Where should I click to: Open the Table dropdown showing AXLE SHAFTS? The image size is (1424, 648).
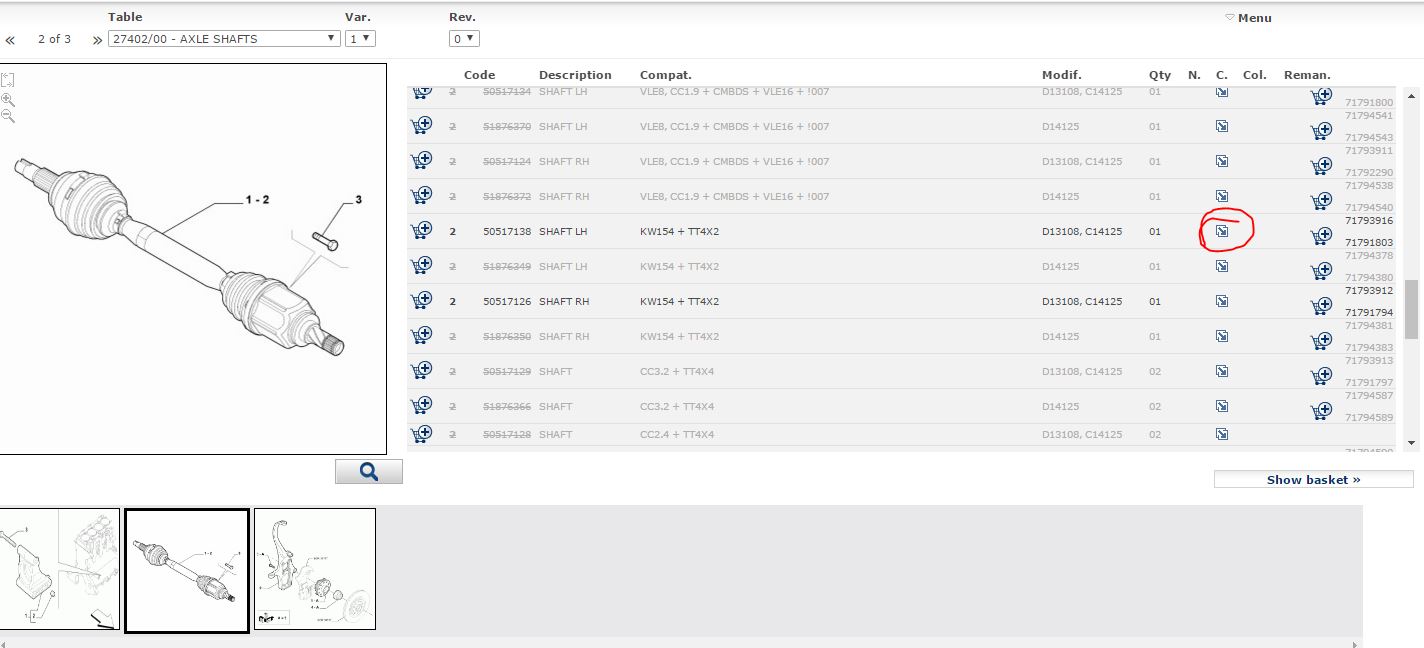point(224,39)
